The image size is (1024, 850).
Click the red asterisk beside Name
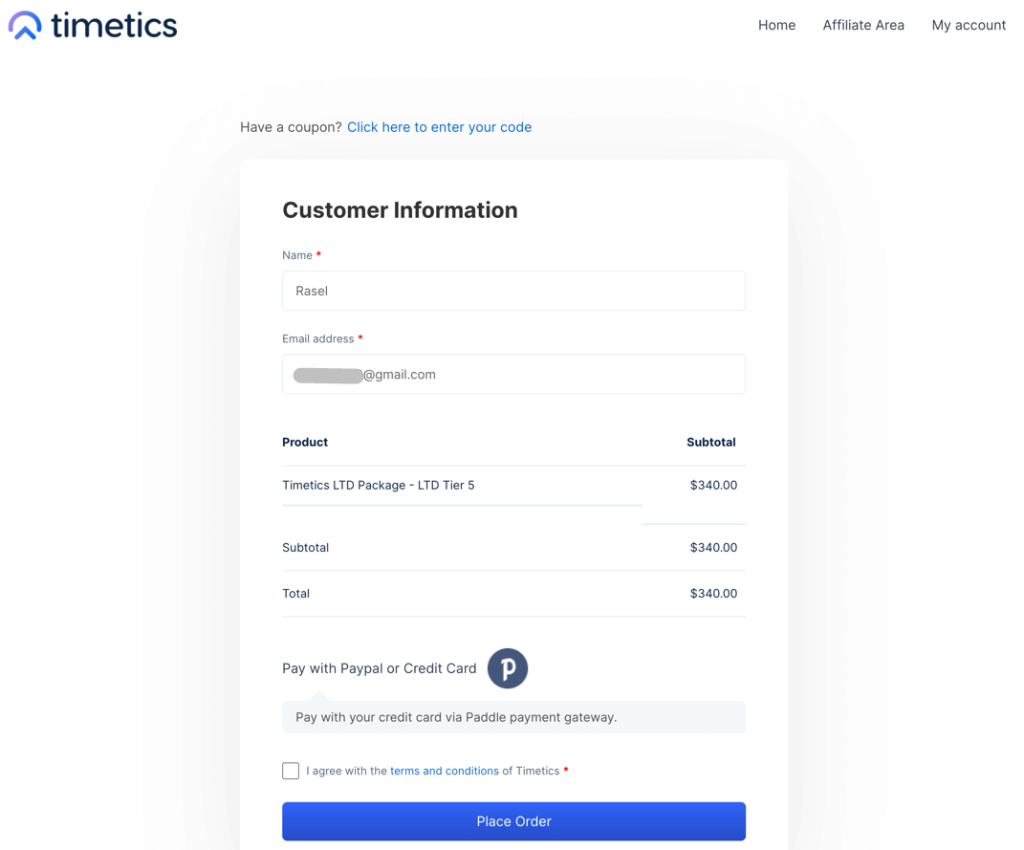(x=318, y=255)
